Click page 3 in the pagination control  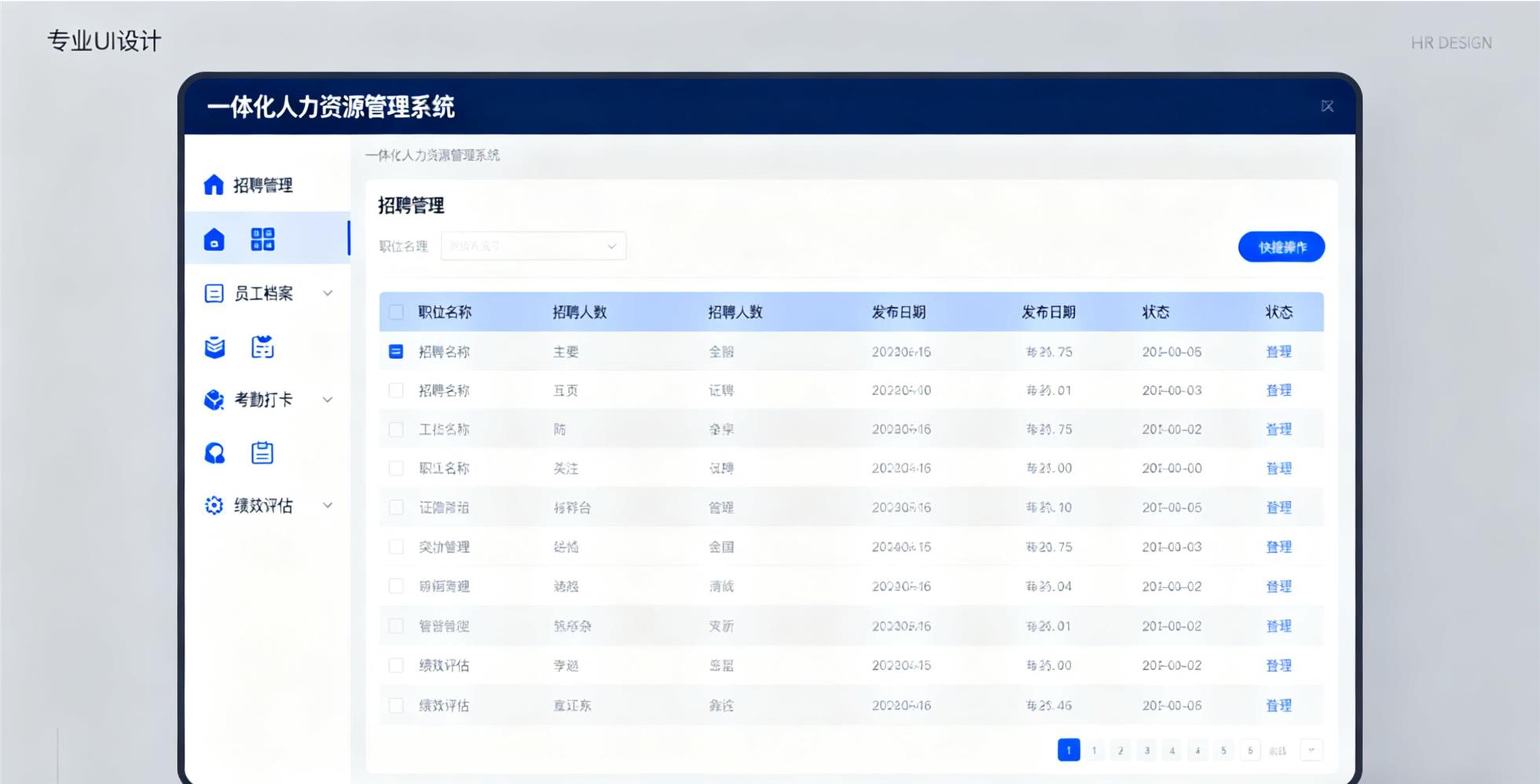(1146, 750)
